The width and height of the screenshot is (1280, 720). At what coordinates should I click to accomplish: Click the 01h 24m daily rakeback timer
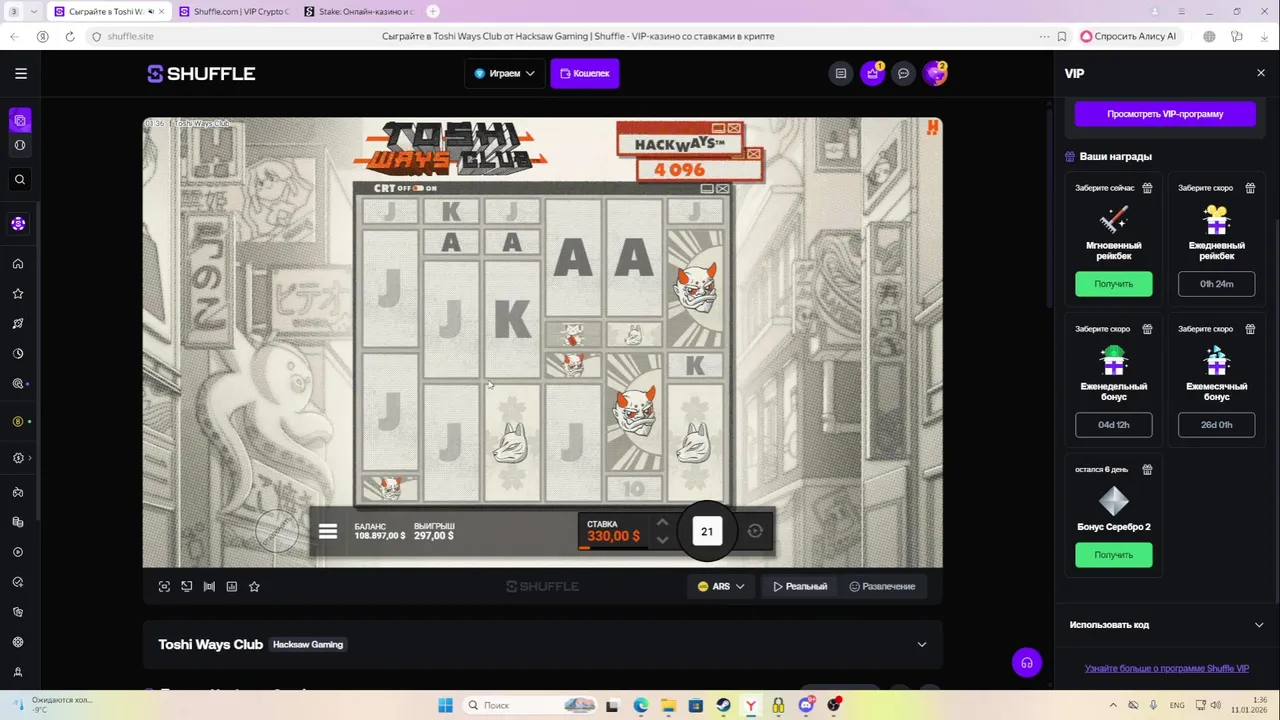pos(1216,284)
